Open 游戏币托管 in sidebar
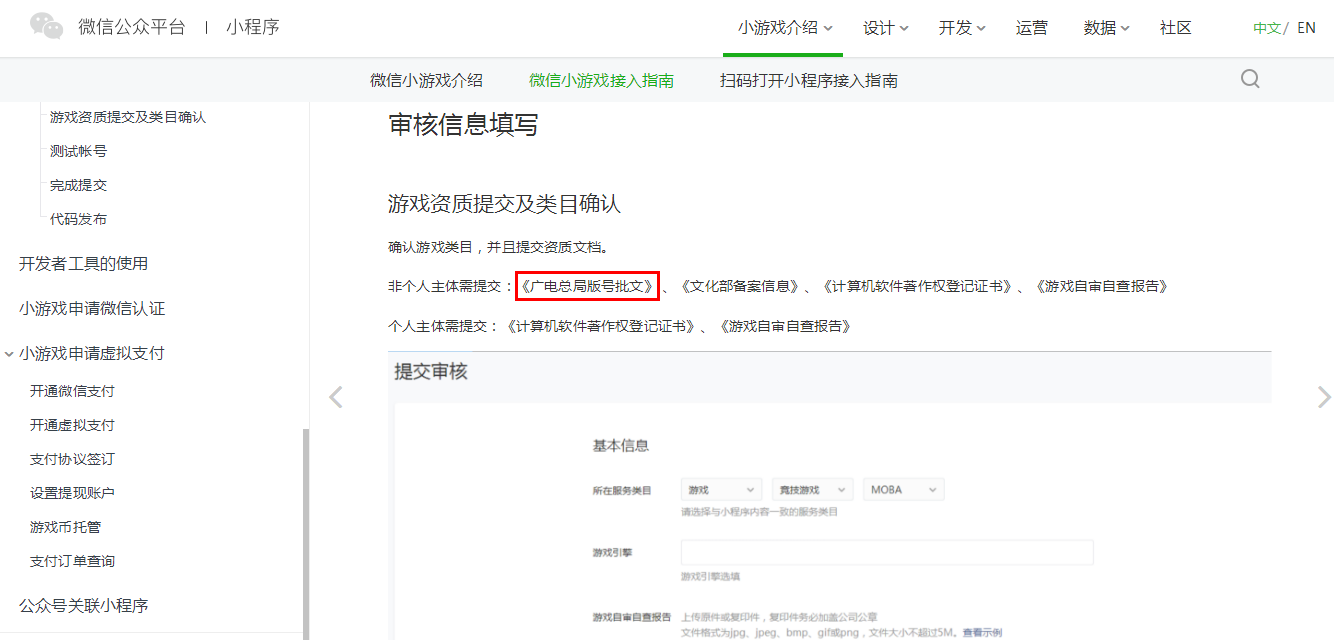 65,527
